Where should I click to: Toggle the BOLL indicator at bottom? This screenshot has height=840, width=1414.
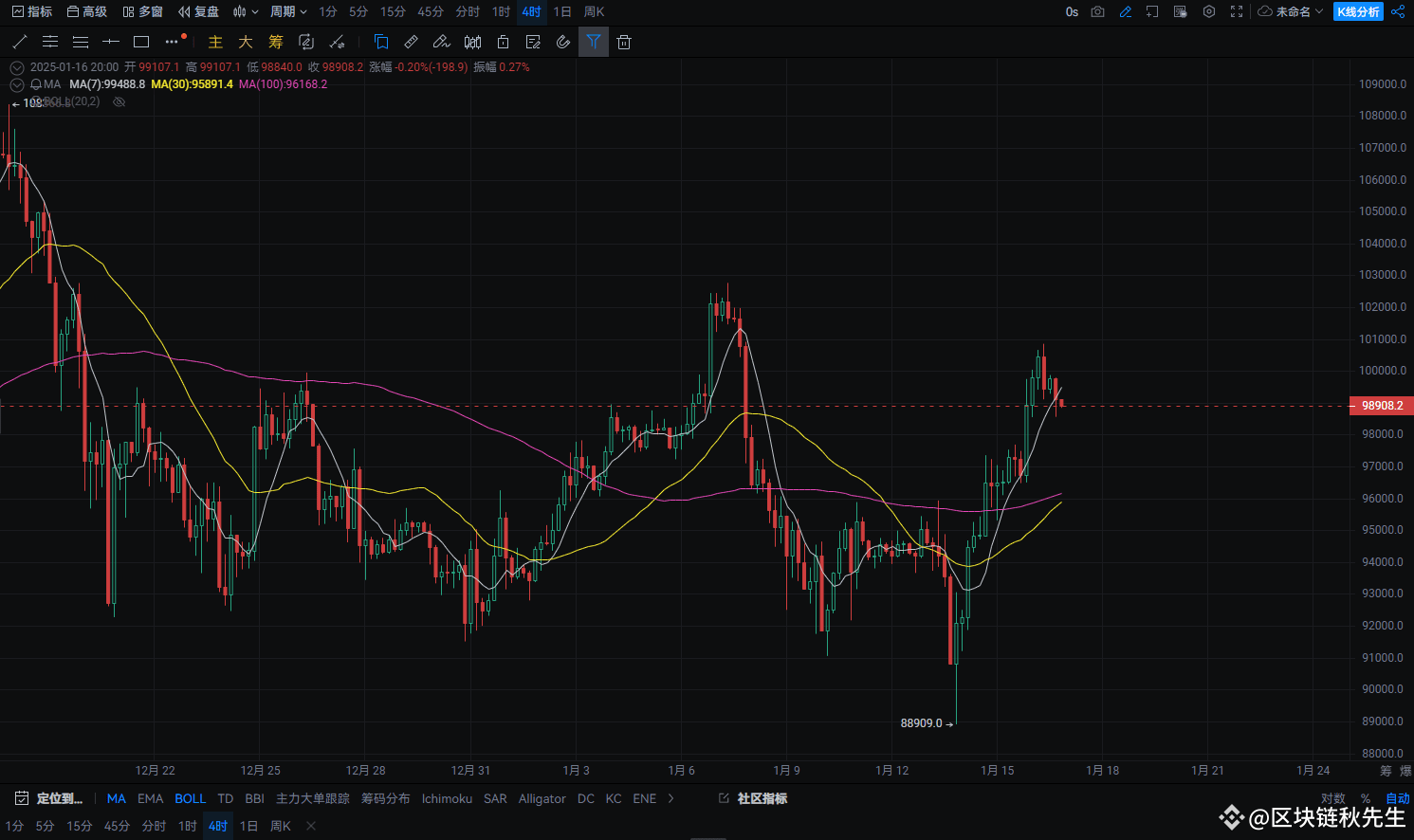pyautogui.click(x=190, y=798)
